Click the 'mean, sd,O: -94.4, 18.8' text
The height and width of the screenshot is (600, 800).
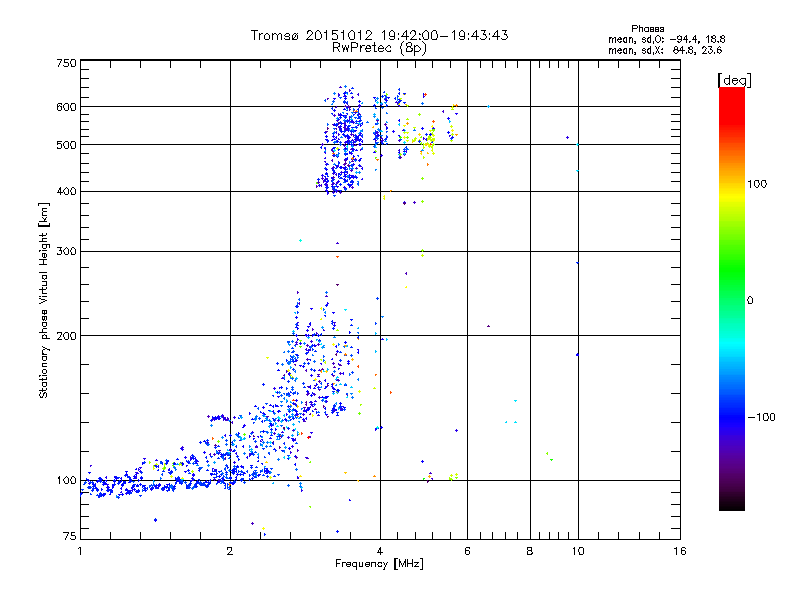click(666, 39)
